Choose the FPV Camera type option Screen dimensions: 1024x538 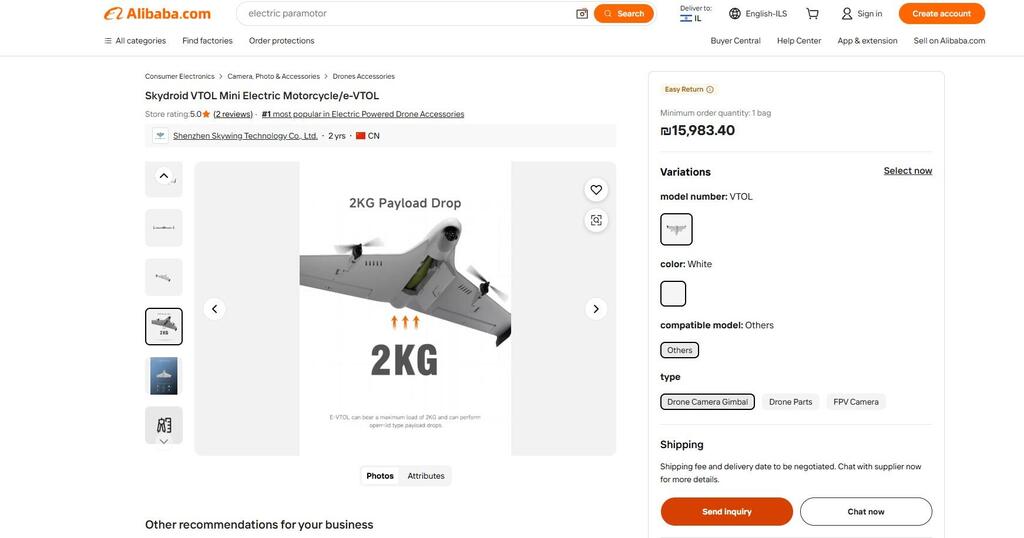(856, 402)
